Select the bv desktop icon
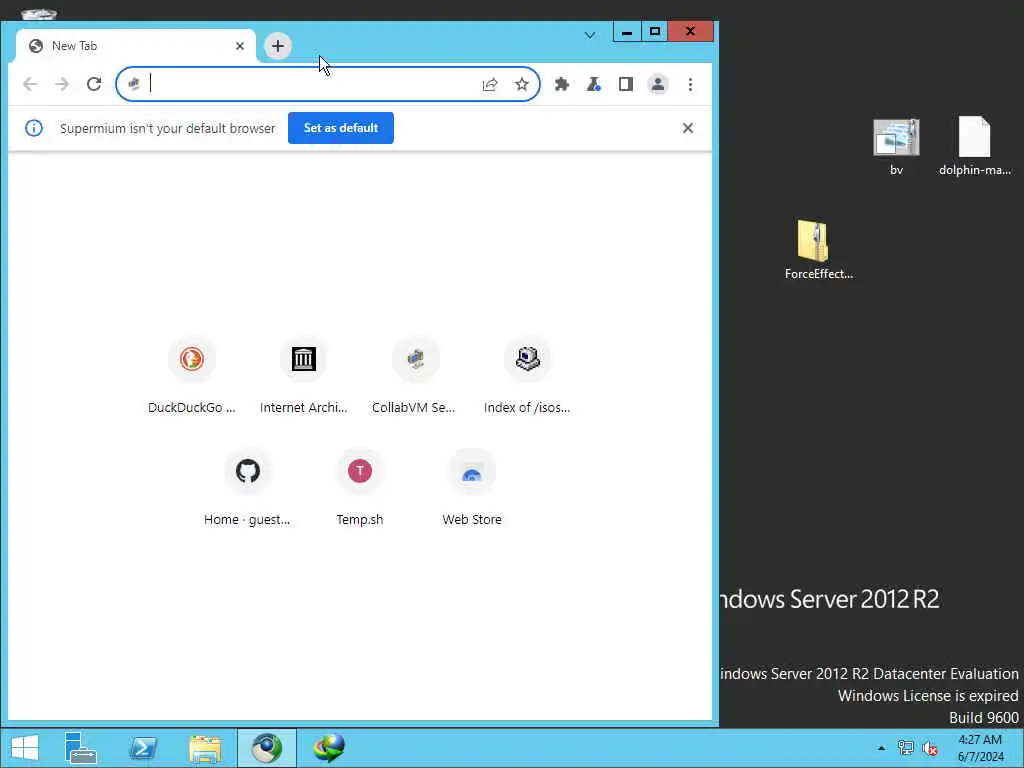1024x768 pixels. point(897,147)
